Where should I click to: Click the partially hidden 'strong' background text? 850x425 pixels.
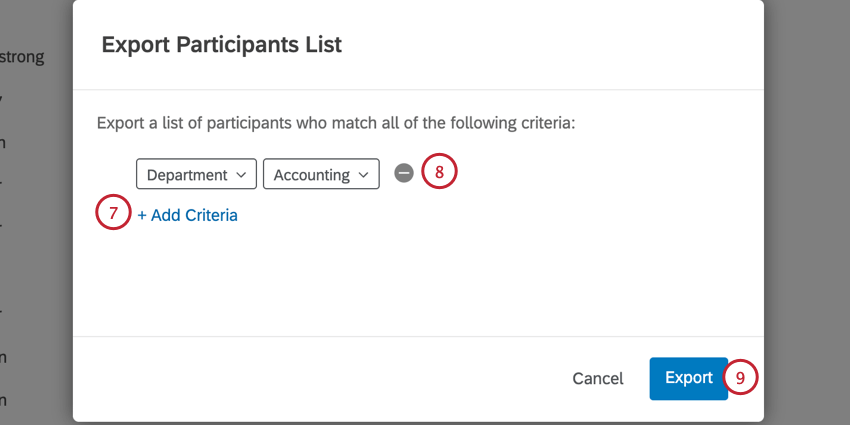tap(22, 57)
